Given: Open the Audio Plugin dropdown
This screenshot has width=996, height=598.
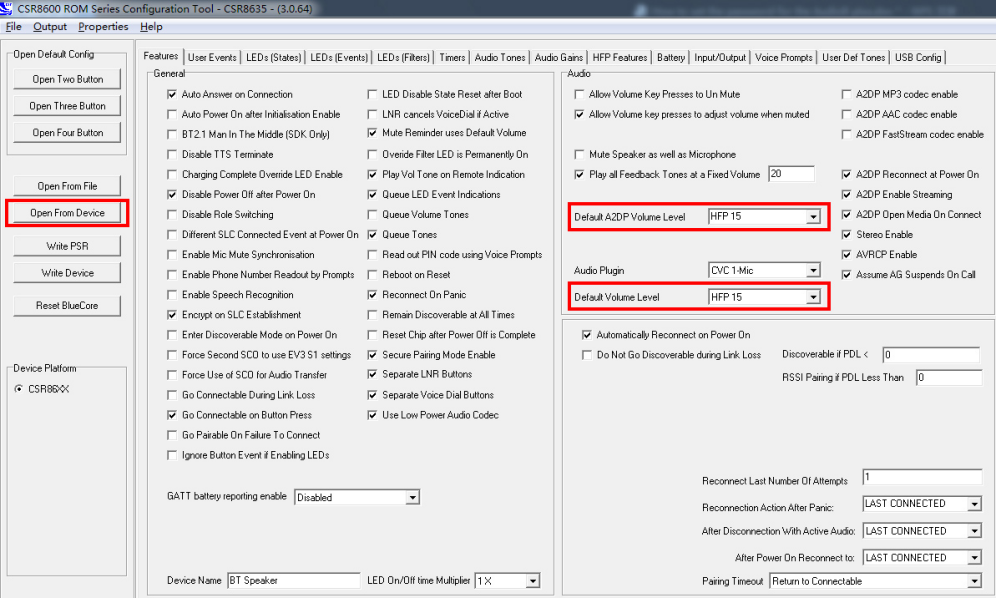Looking at the screenshot, I should (x=813, y=271).
